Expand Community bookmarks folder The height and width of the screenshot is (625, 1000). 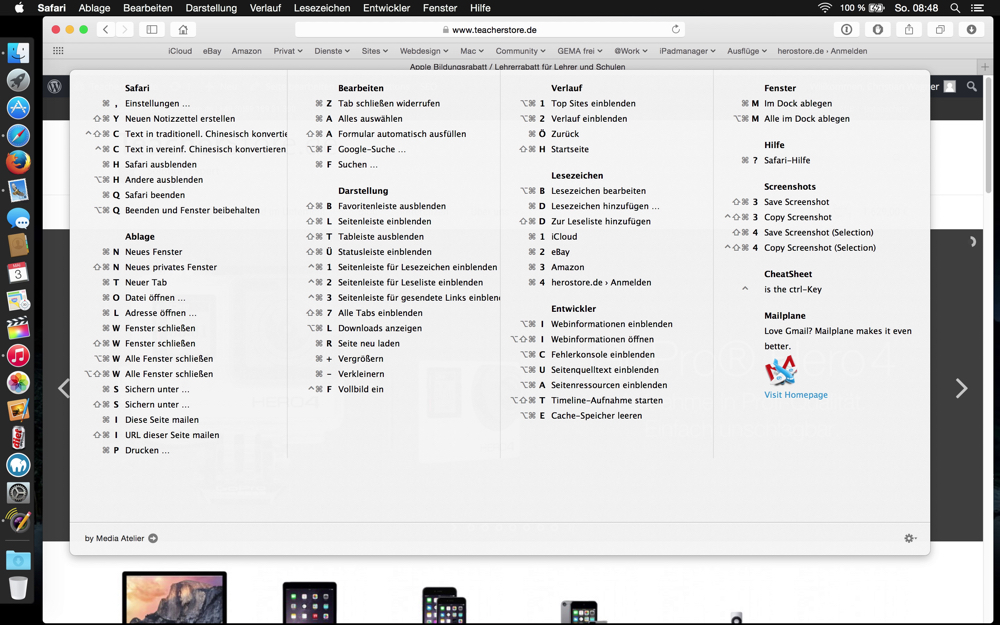coord(520,51)
